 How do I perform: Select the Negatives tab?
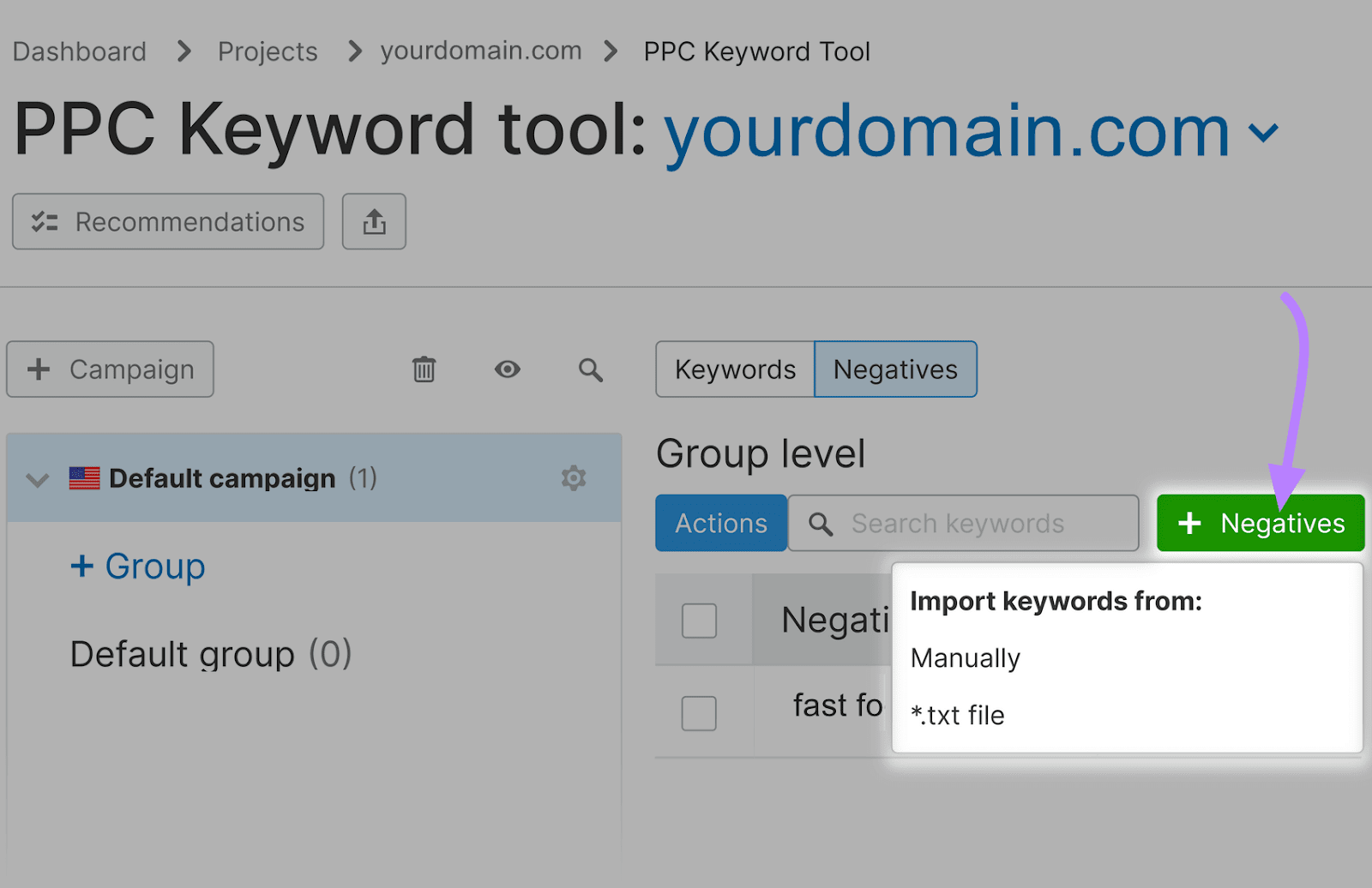(x=895, y=369)
